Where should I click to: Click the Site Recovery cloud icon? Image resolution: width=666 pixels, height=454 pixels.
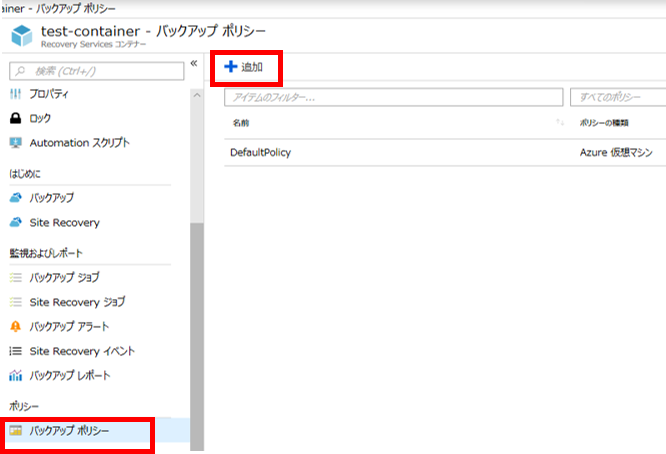16,222
